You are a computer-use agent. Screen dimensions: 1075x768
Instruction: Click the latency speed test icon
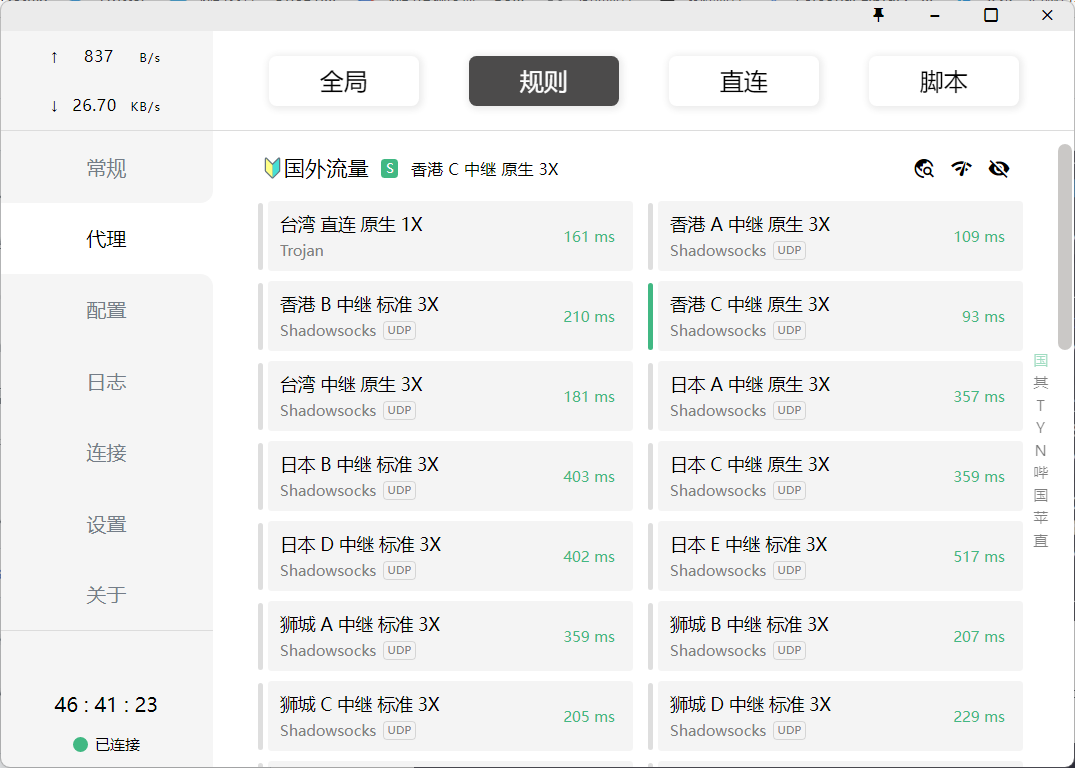[x=961, y=169]
